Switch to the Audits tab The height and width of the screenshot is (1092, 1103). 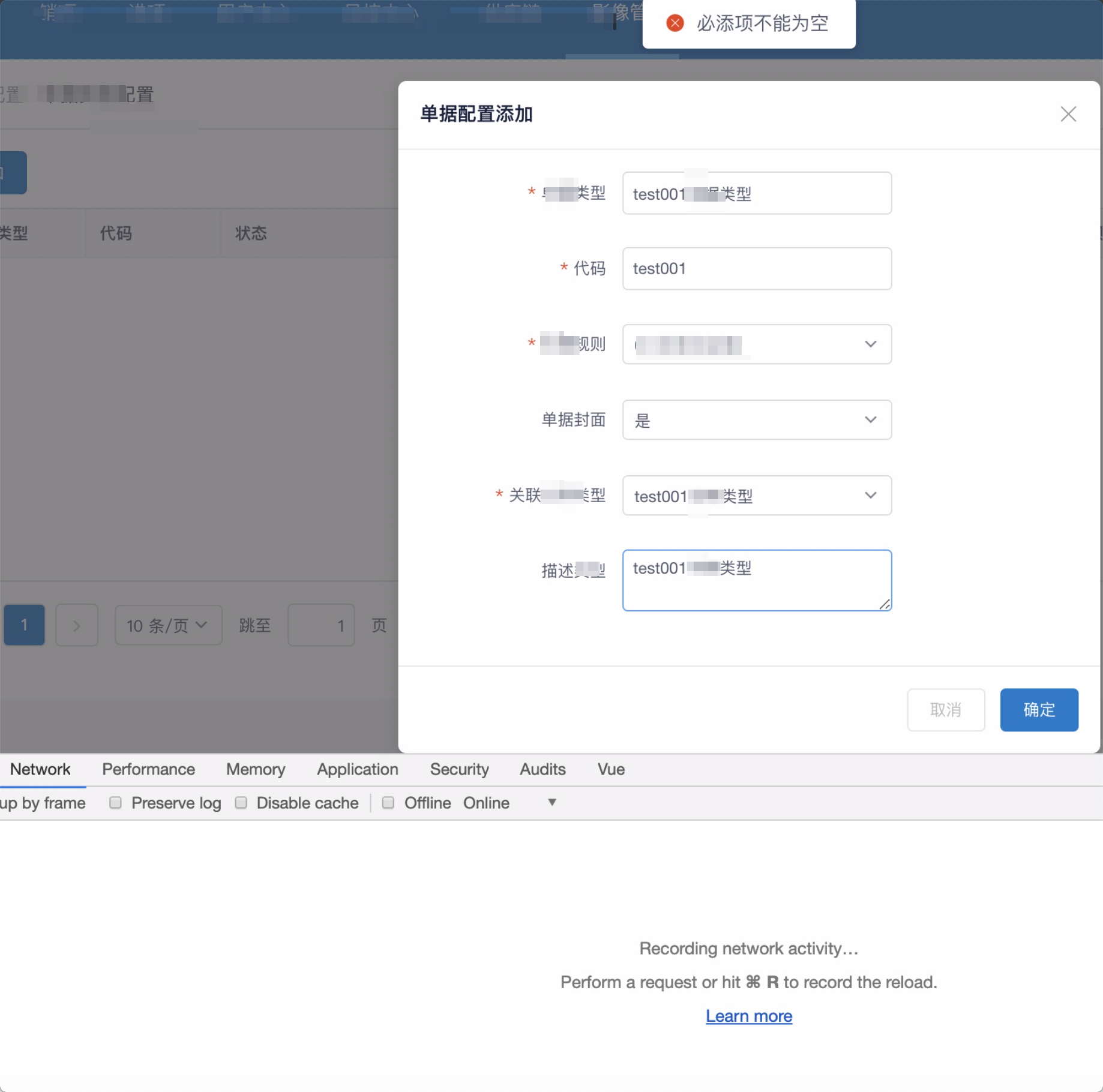pyautogui.click(x=542, y=769)
